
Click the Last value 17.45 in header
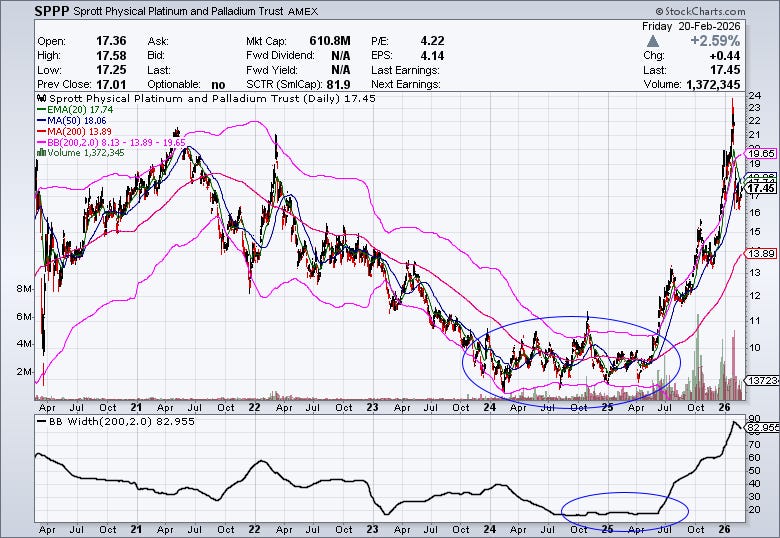point(725,70)
